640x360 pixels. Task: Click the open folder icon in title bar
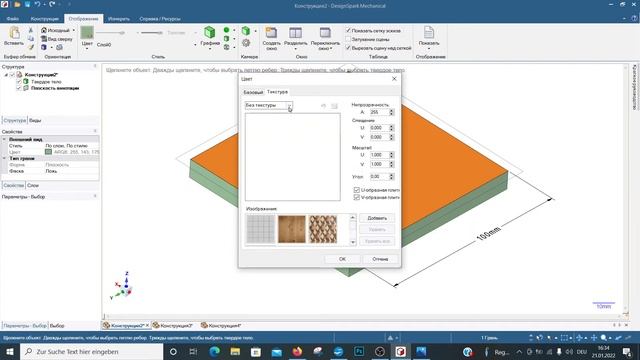pos(17,4)
